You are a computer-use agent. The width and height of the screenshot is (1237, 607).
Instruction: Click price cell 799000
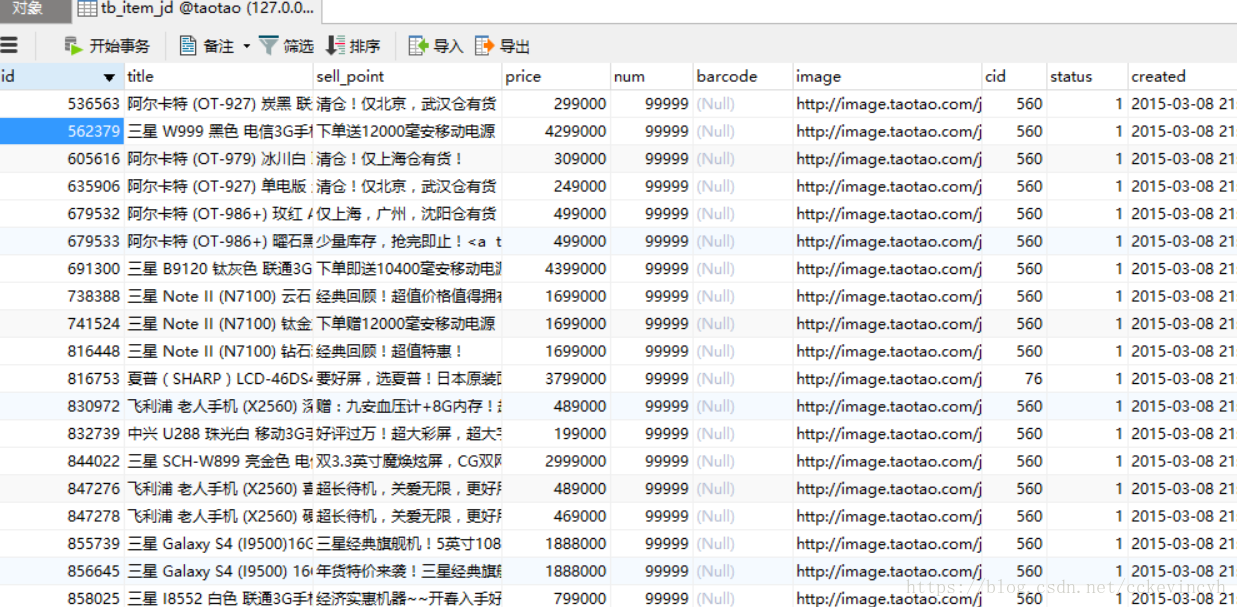click(556, 599)
